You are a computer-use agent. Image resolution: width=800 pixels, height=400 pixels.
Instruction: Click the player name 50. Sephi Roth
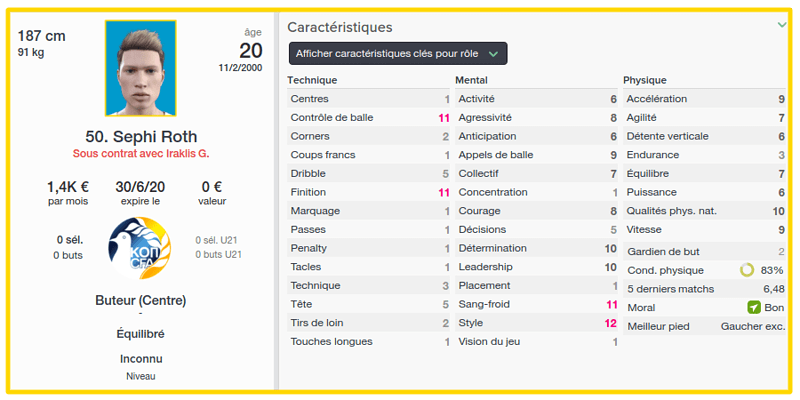(x=141, y=137)
